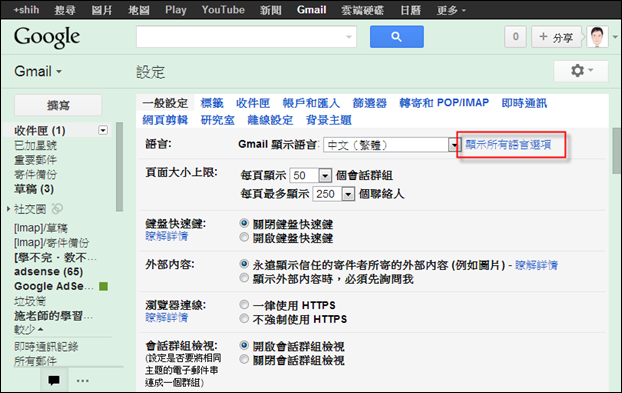Collapse labels with 較少 toggle
The height and width of the screenshot is (393, 622).
click(x=29, y=330)
